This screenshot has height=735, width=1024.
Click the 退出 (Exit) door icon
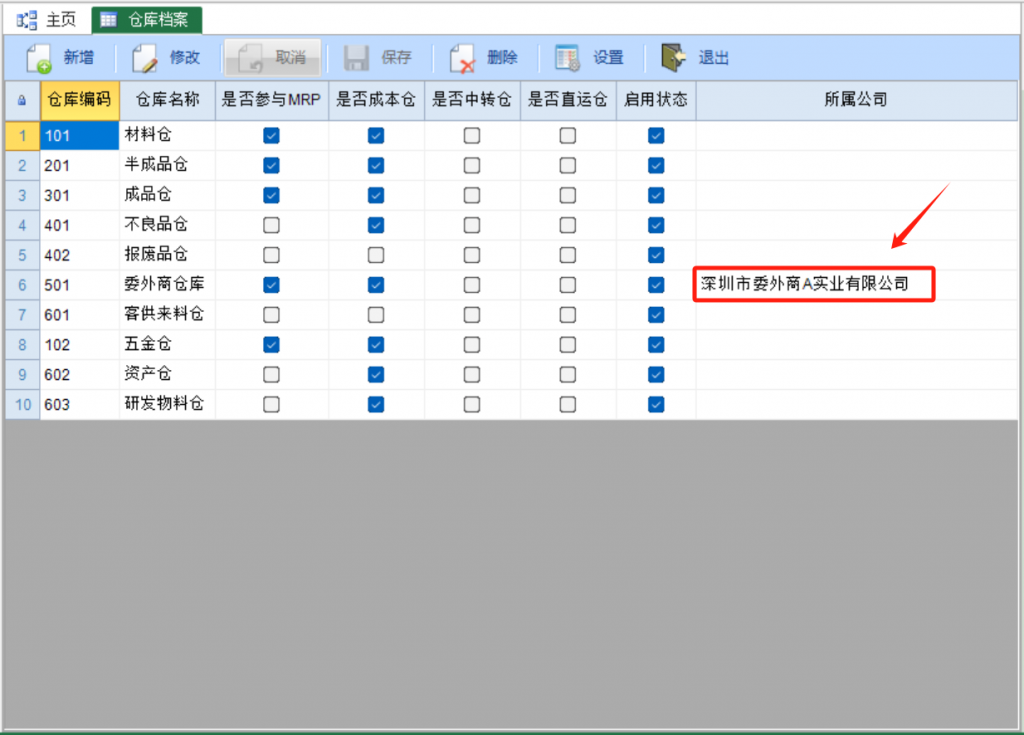[674, 58]
